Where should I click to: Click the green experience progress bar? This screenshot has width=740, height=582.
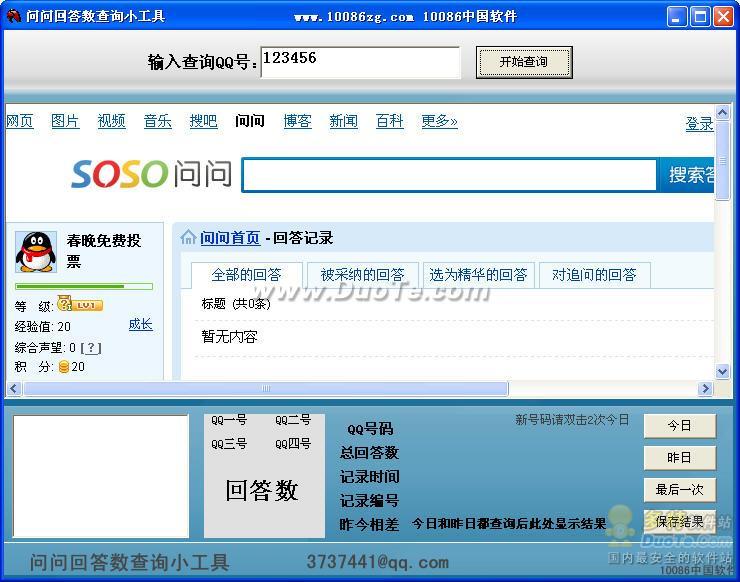84,287
